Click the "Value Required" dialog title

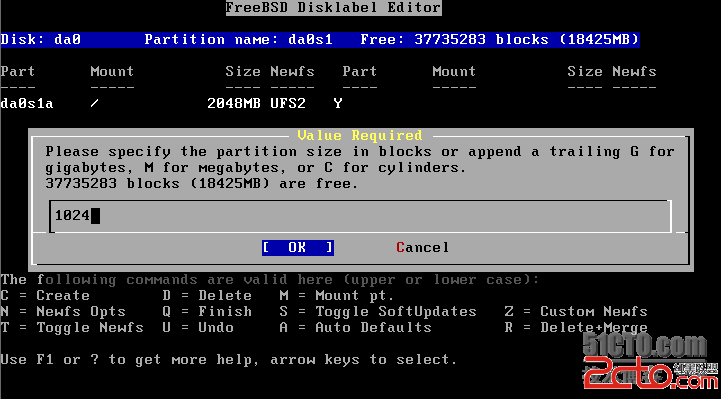pyautogui.click(x=360, y=136)
